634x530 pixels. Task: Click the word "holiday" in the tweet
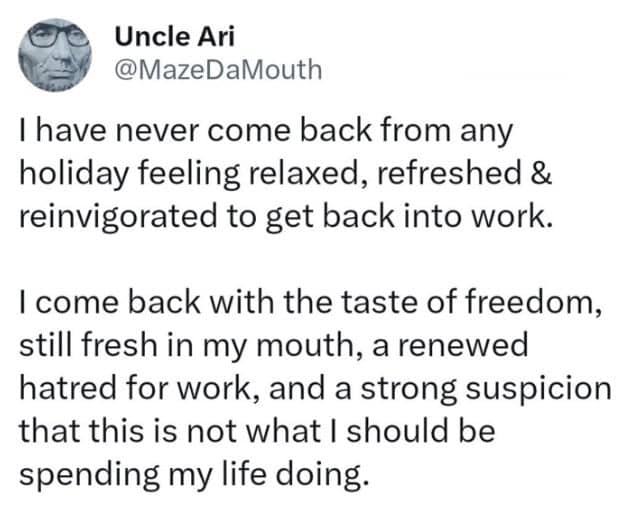tap(66, 175)
